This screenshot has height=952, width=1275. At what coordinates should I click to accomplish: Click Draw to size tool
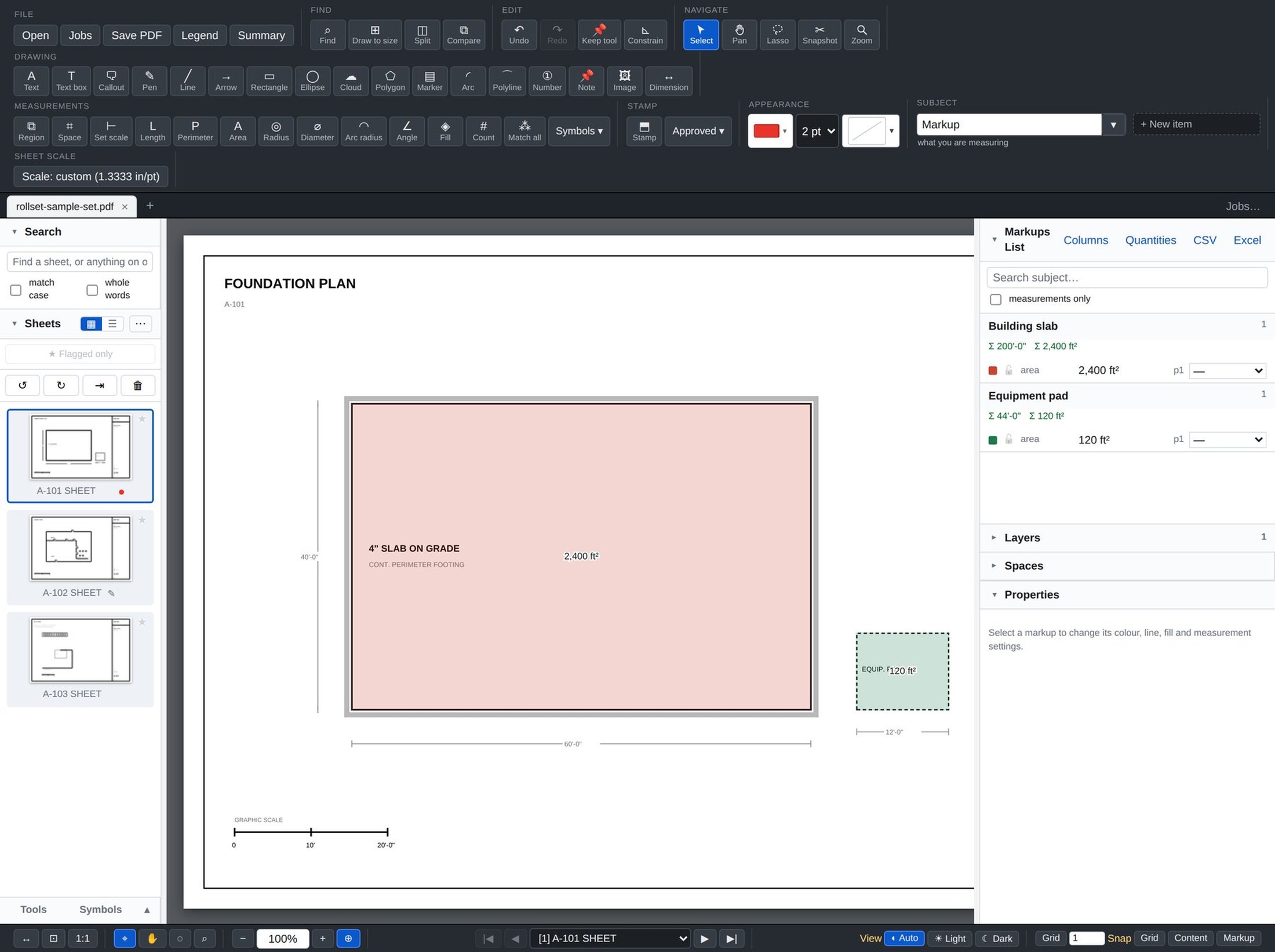[375, 35]
